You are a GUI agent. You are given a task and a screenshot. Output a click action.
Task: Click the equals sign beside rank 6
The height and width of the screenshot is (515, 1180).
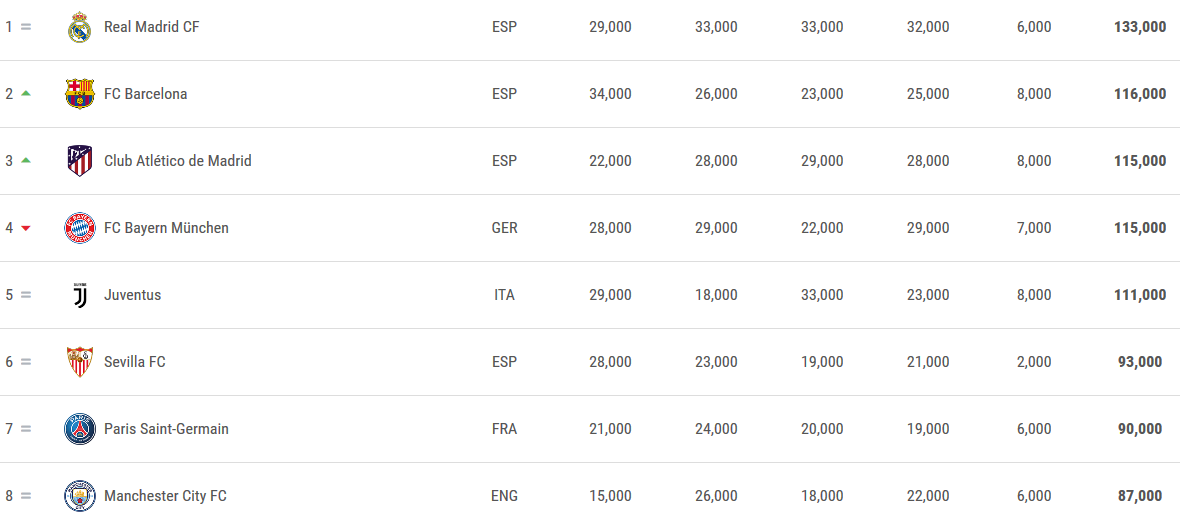click(x=26, y=362)
